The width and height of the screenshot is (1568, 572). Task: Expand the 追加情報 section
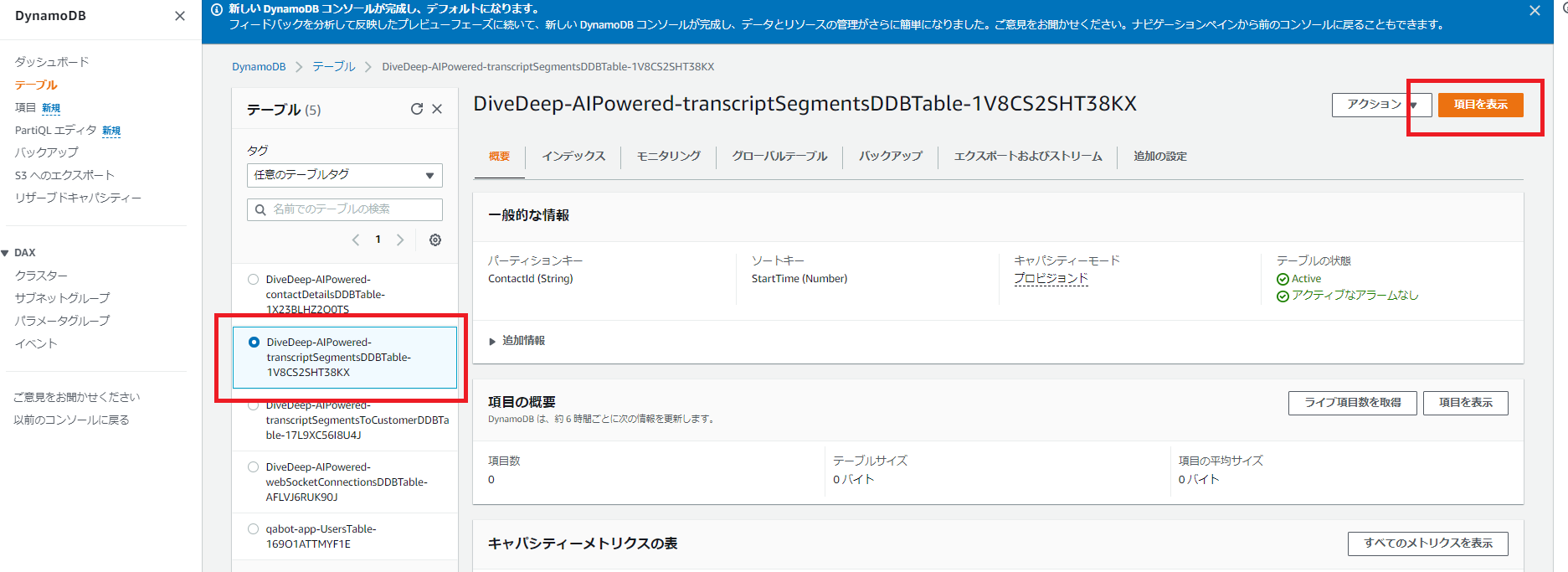pyautogui.click(x=517, y=341)
